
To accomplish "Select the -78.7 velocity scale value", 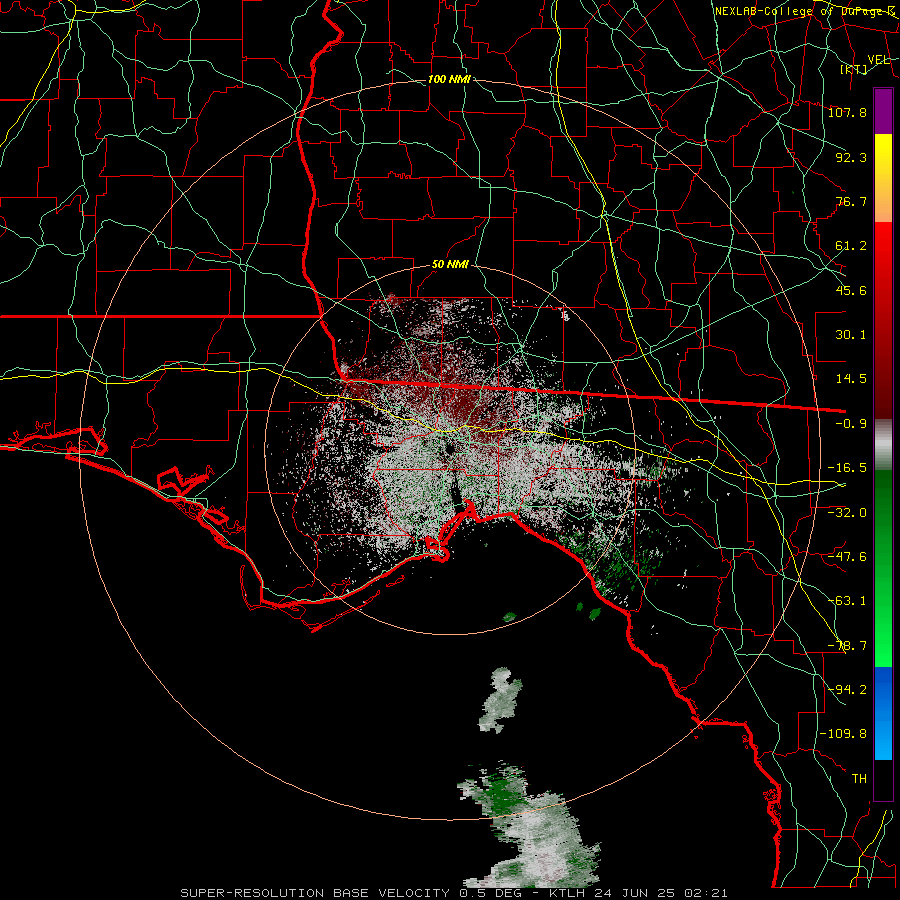I will pos(847,646).
